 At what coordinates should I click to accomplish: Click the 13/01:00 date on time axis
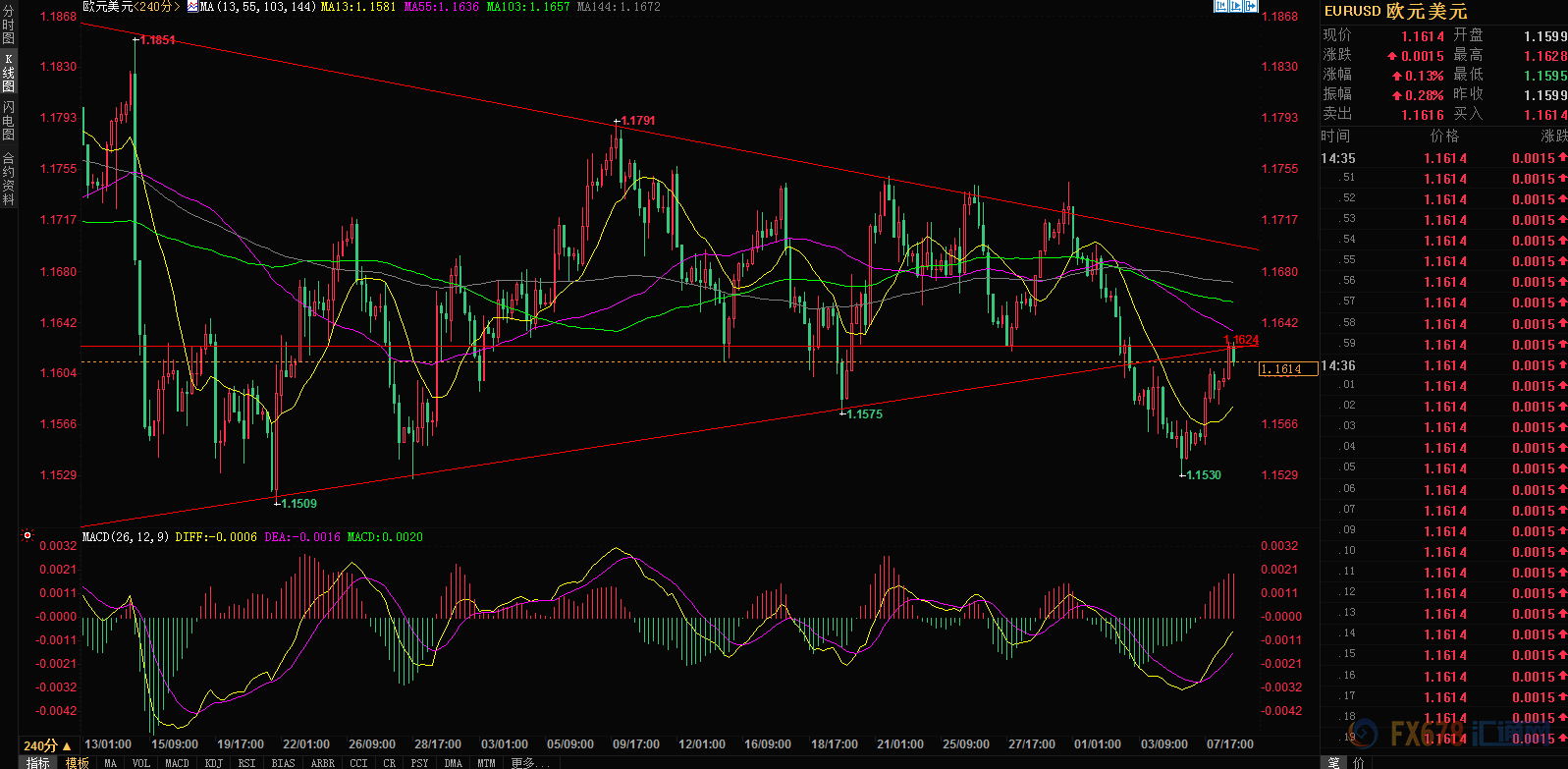108,744
